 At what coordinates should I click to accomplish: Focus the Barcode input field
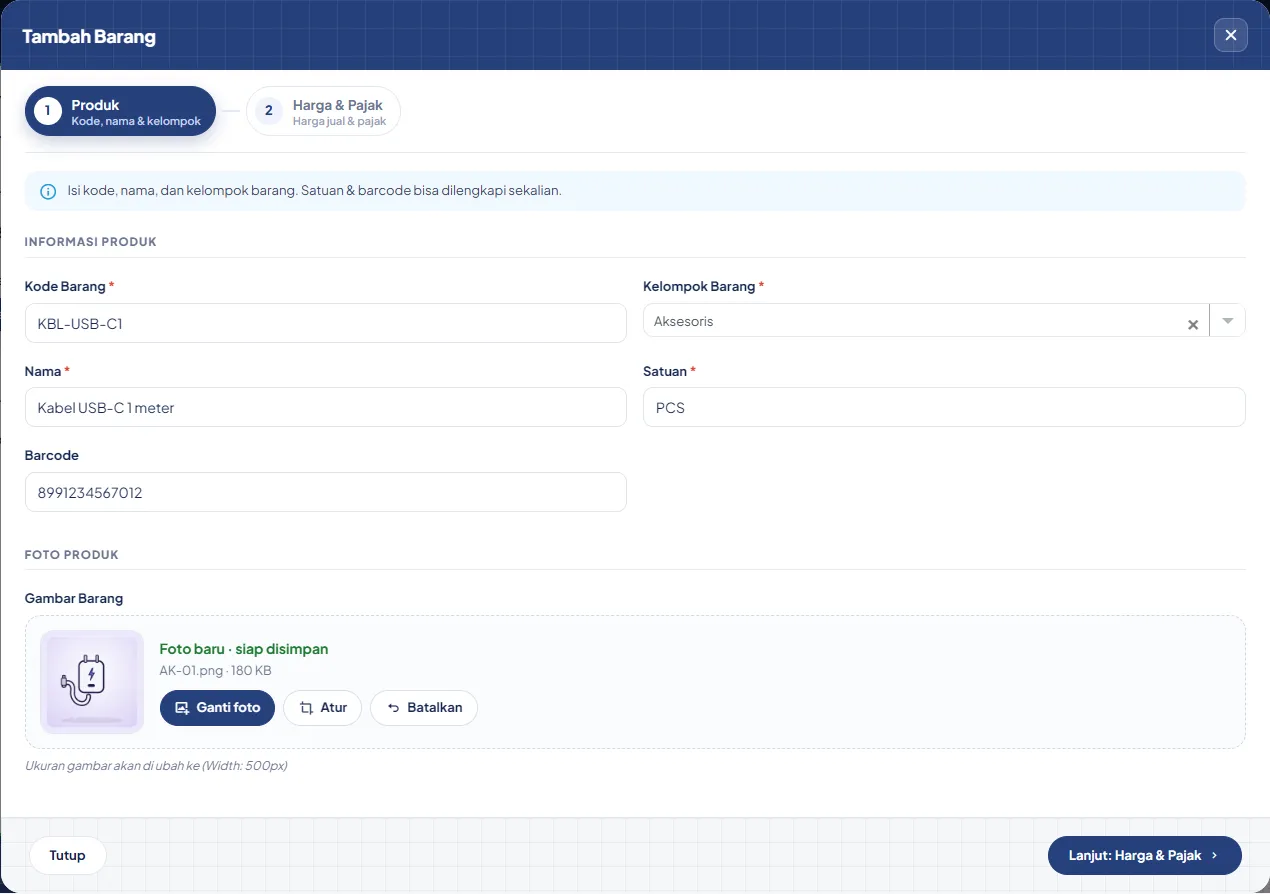pyautogui.click(x=326, y=492)
